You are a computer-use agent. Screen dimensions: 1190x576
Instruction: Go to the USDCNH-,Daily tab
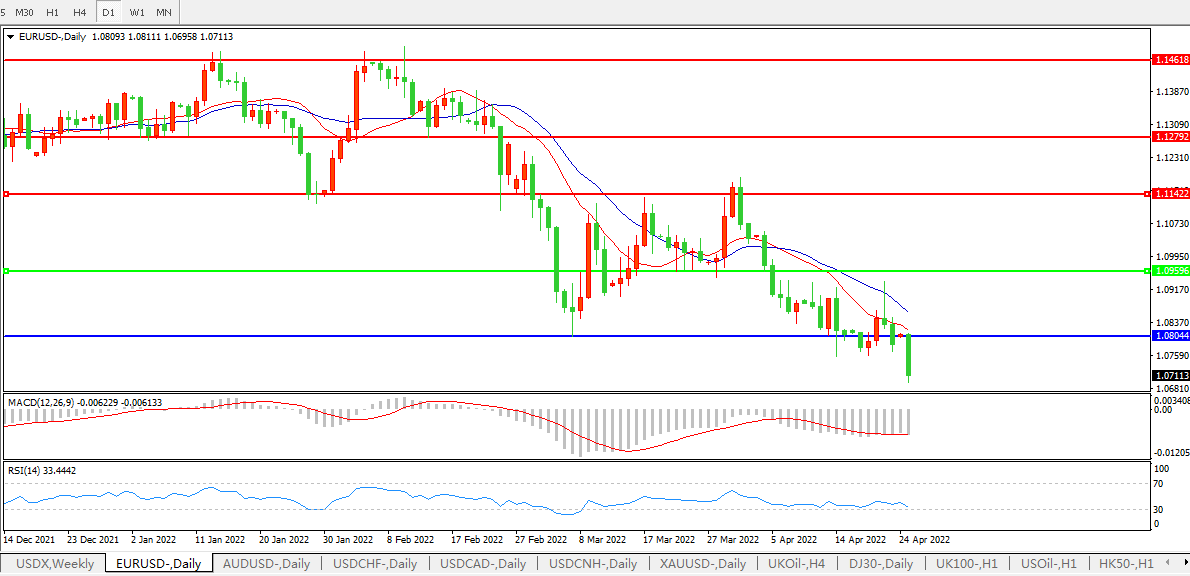coord(590,564)
